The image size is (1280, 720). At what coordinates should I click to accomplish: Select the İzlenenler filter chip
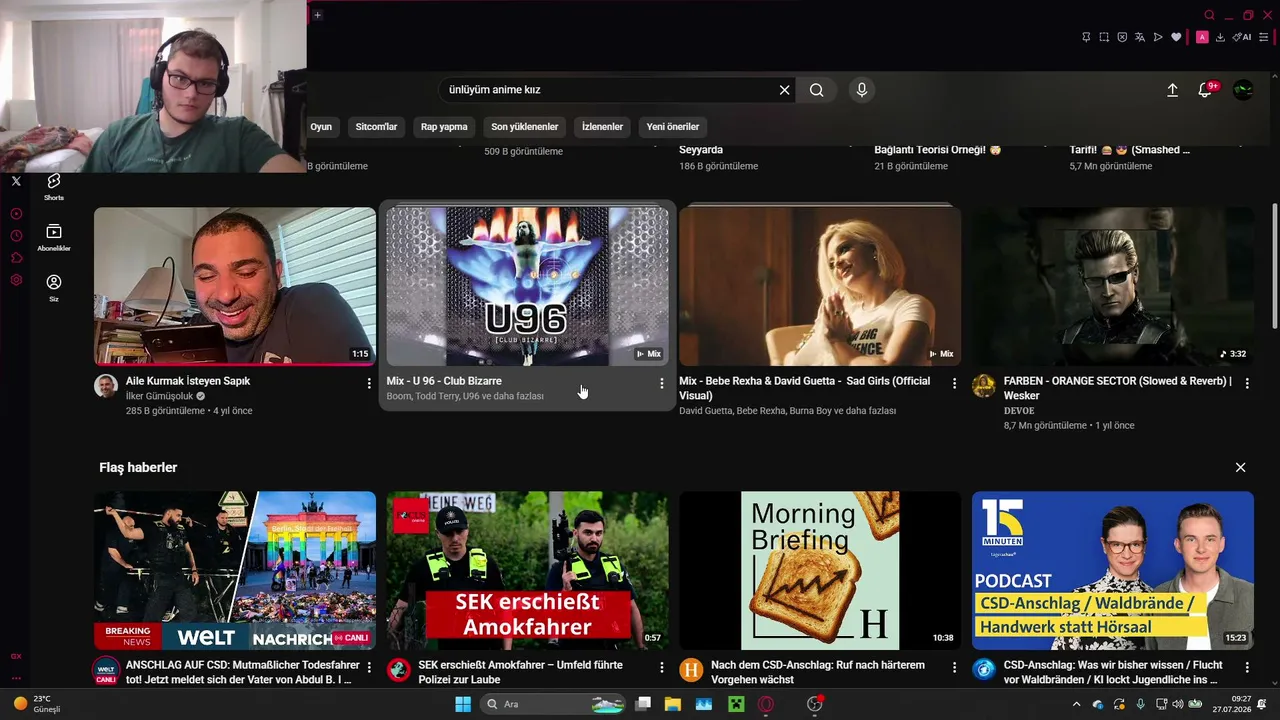pyautogui.click(x=602, y=127)
